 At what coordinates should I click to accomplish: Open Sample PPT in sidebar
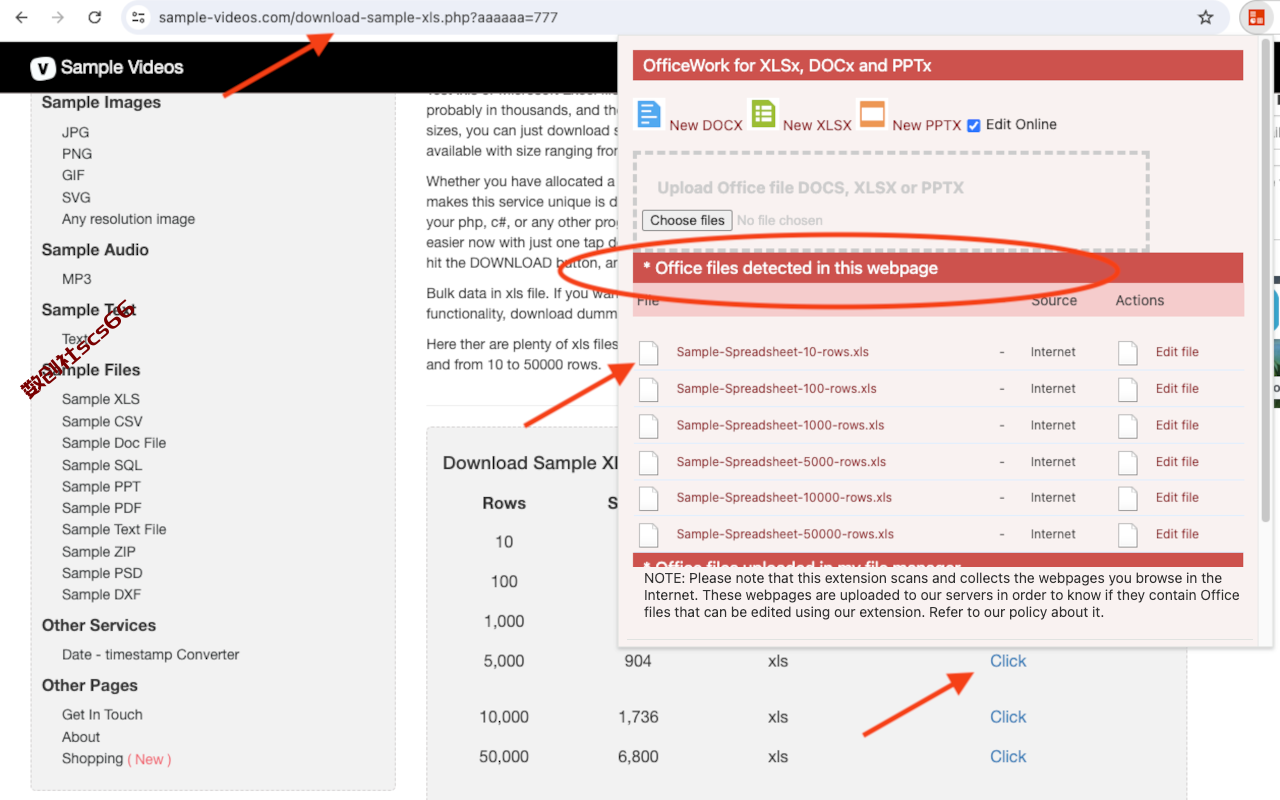click(101, 487)
